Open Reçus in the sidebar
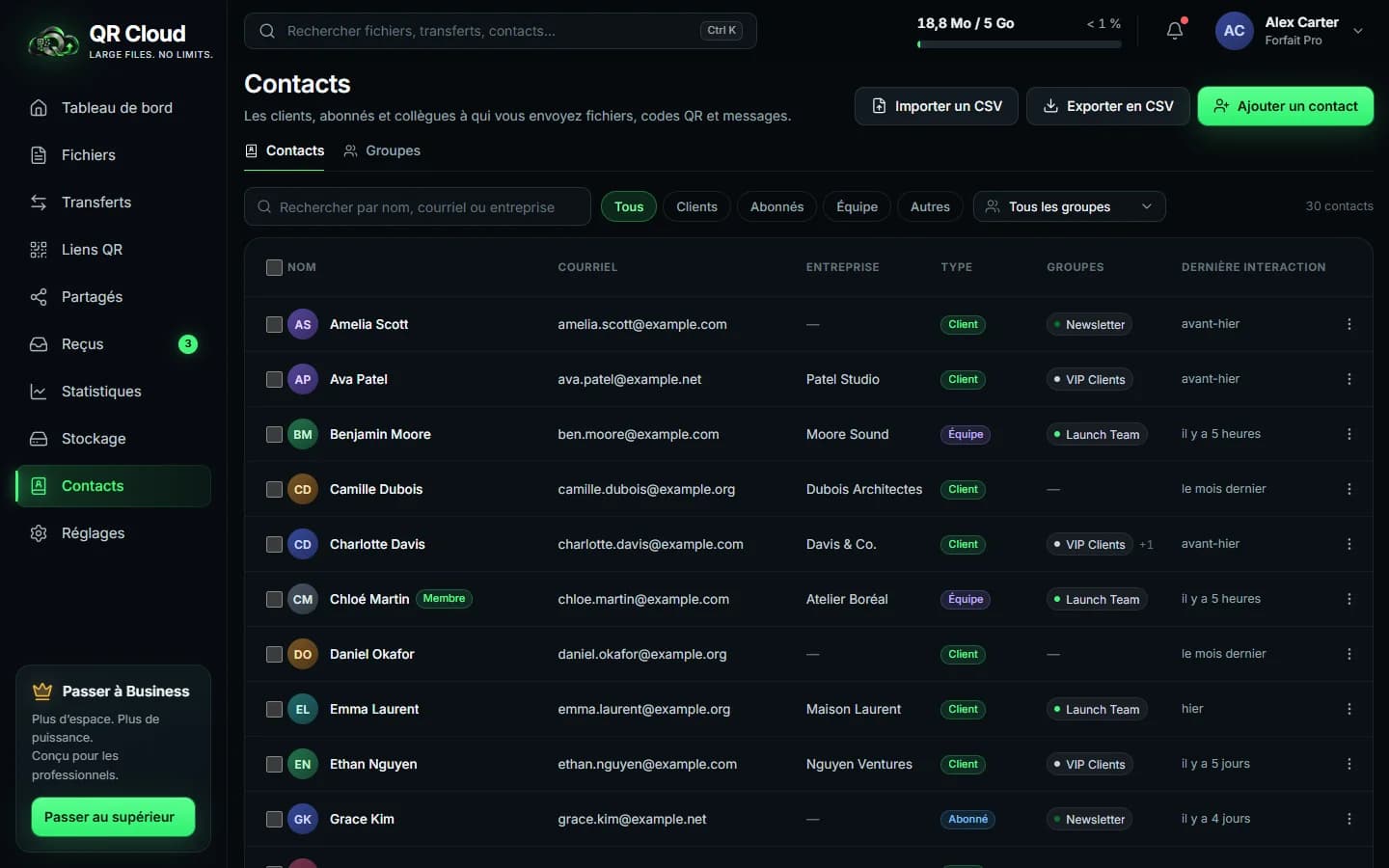The height and width of the screenshot is (868, 1389). (114, 344)
